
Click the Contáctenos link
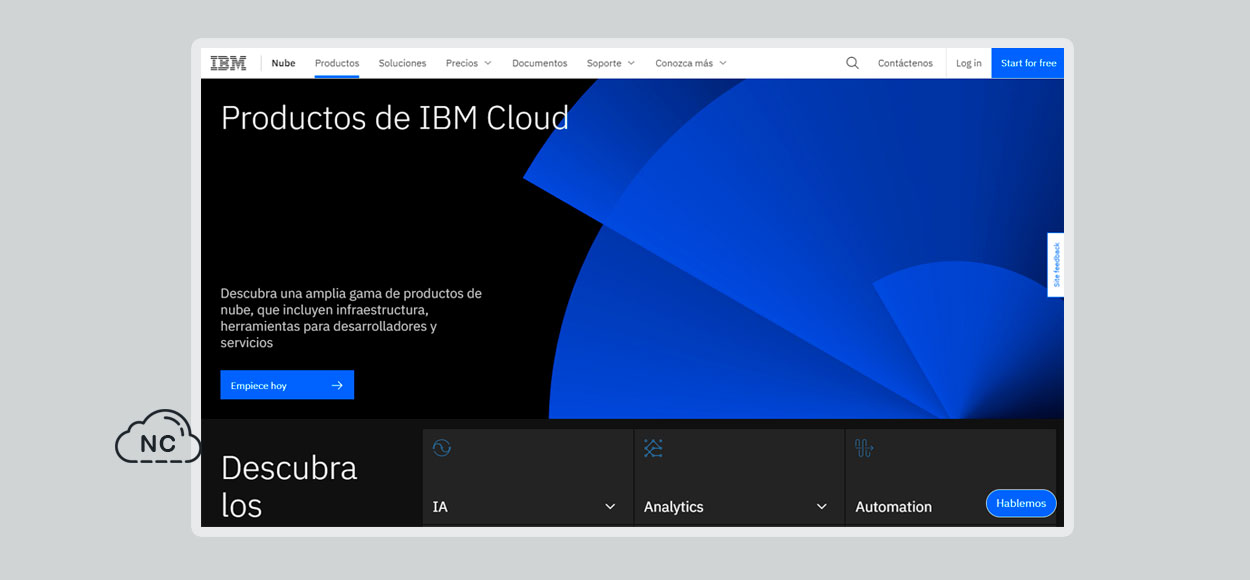click(x=905, y=63)
